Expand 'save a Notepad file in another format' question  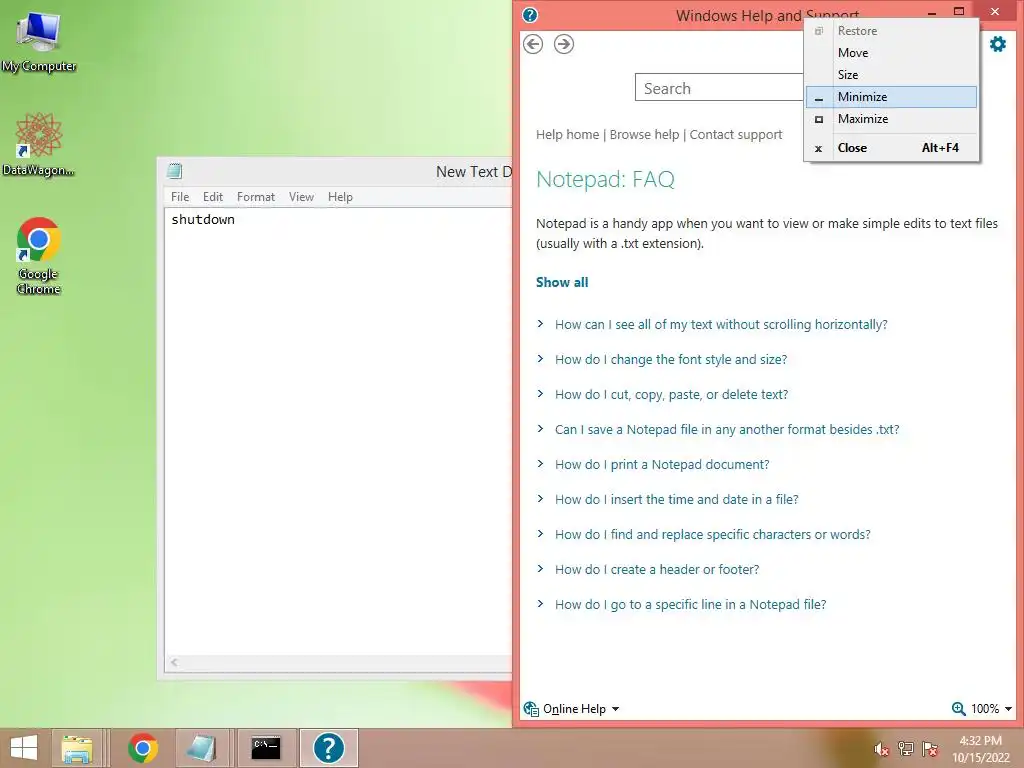coord(727,430)
